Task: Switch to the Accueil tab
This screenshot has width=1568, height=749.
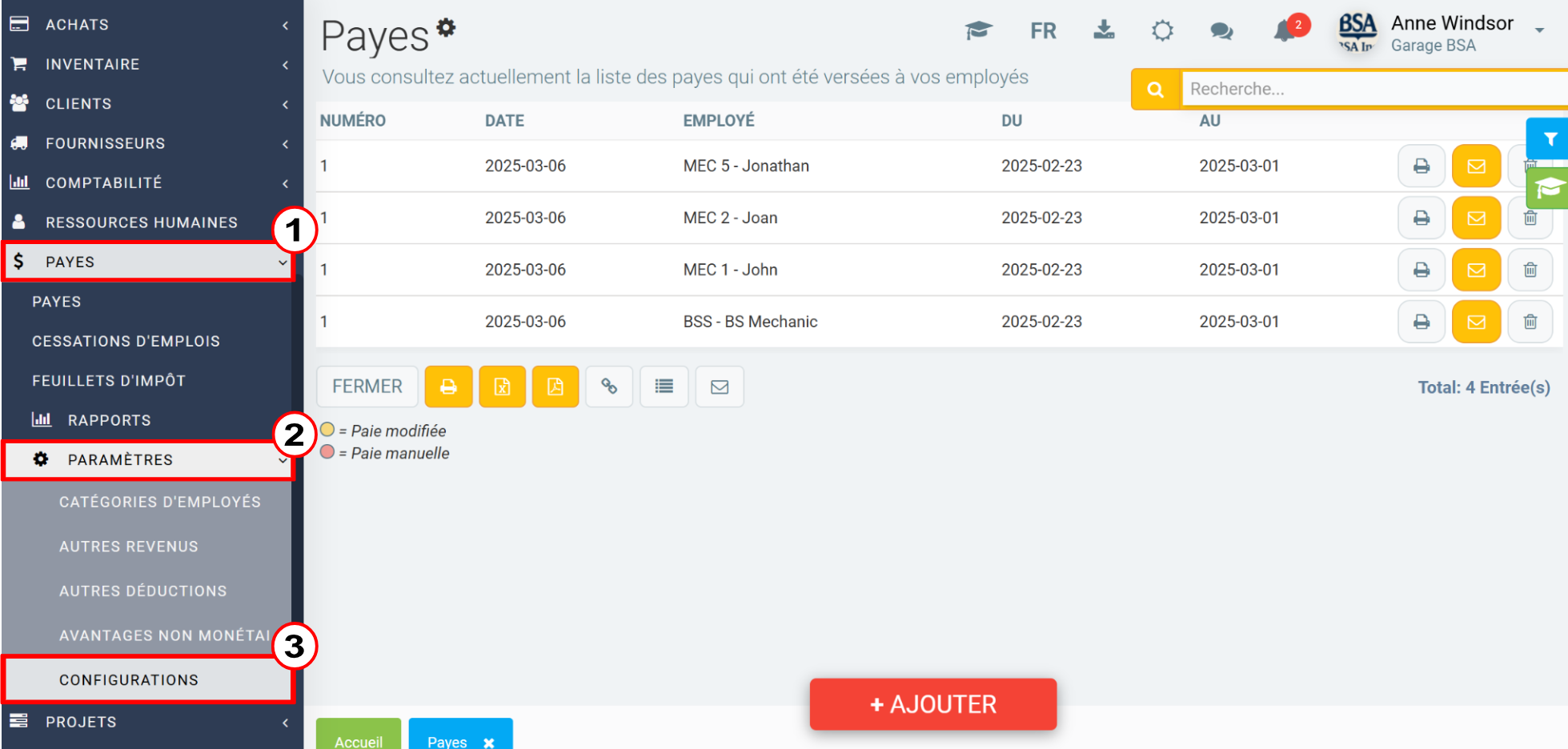Action: pyautogui.click(x=358, y=740)
